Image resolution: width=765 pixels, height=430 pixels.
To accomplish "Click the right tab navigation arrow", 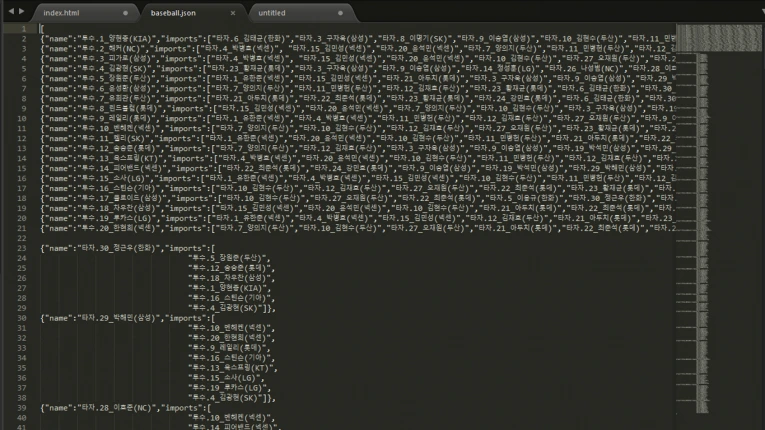I will coord(21,11).
